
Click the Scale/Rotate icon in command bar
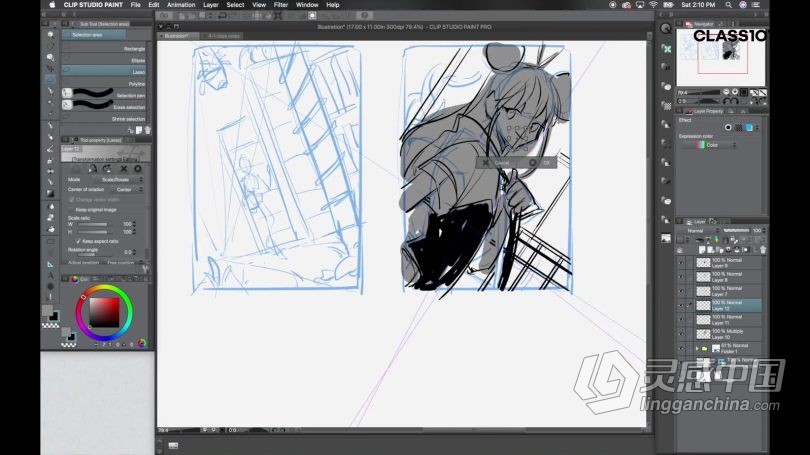(x=278, y=16)
